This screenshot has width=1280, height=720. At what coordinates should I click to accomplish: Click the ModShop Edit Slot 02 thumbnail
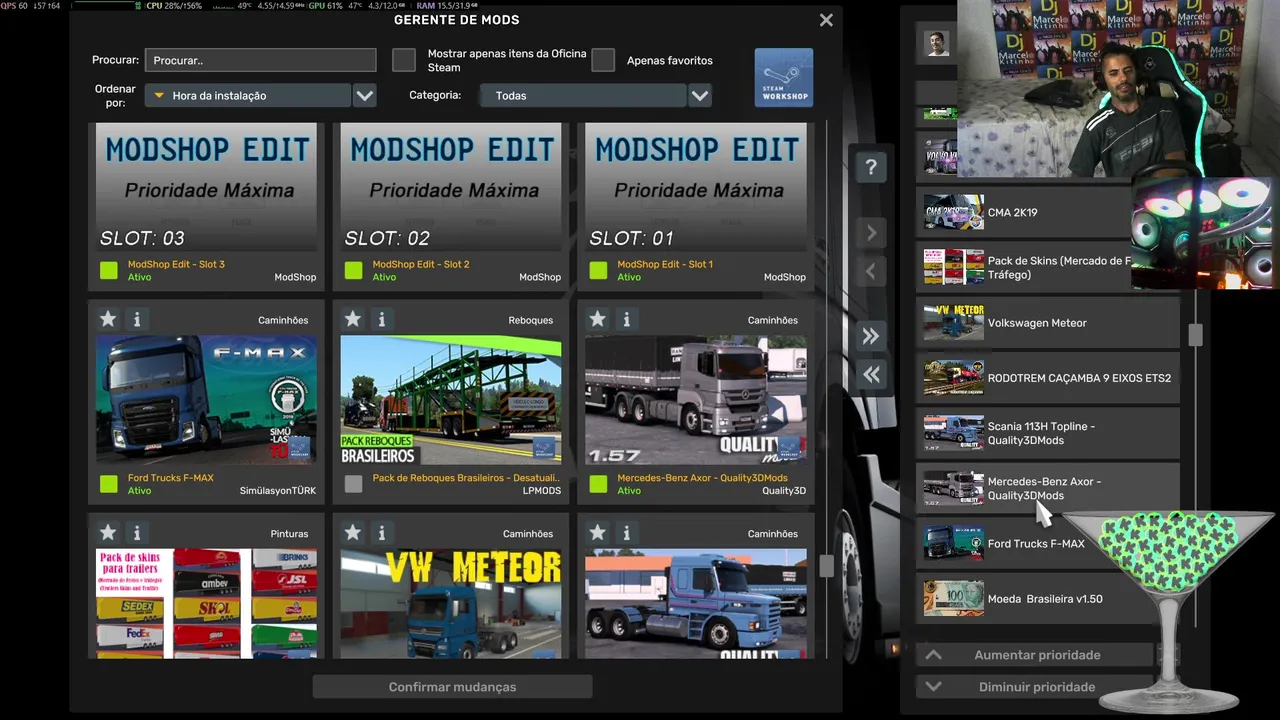pos(451,187)
